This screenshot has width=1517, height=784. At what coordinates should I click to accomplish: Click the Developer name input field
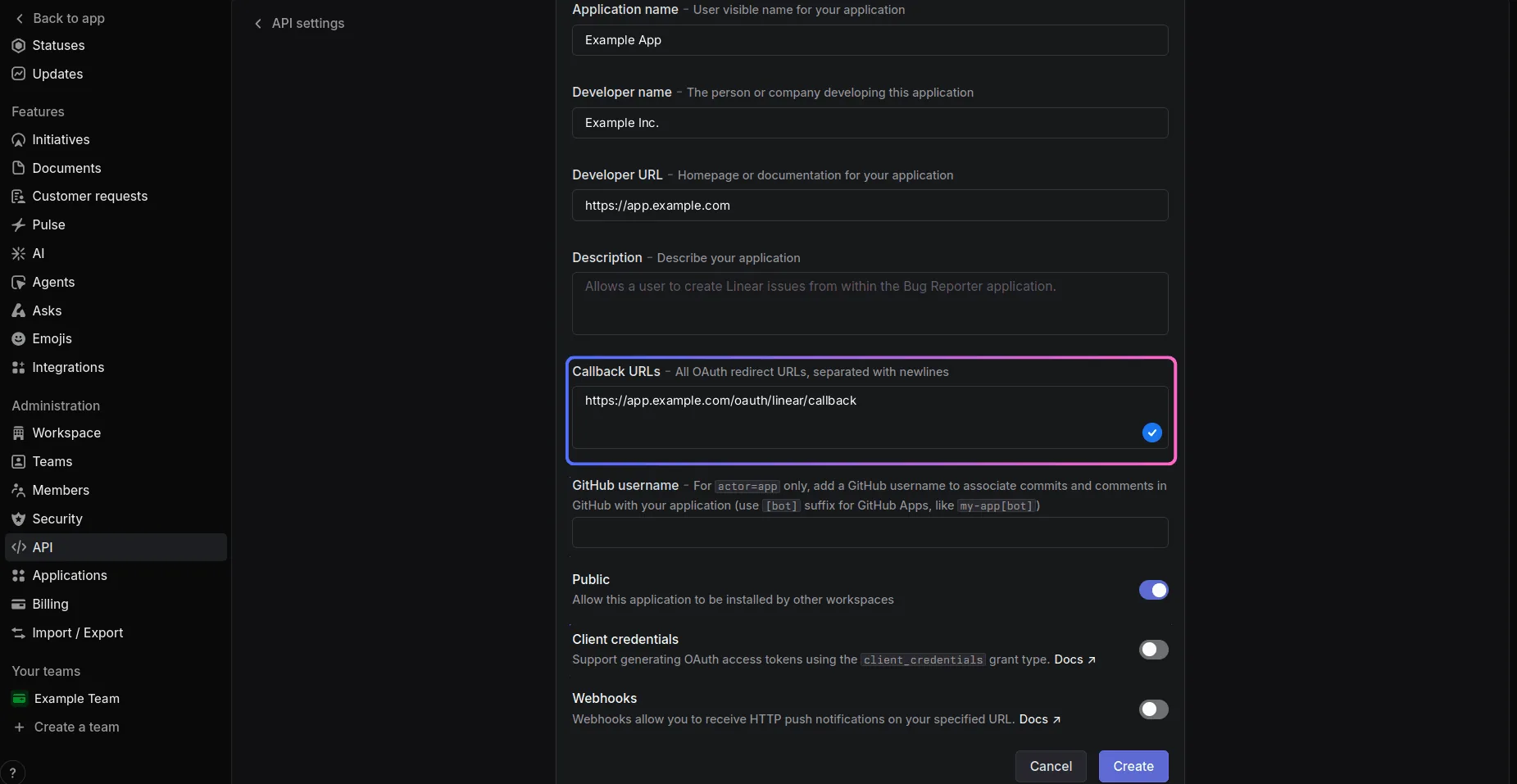point(870,123)
